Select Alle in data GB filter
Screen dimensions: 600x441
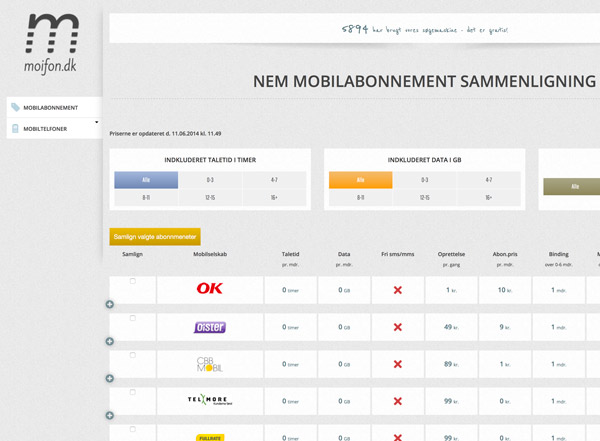click(x=360, y=180)
